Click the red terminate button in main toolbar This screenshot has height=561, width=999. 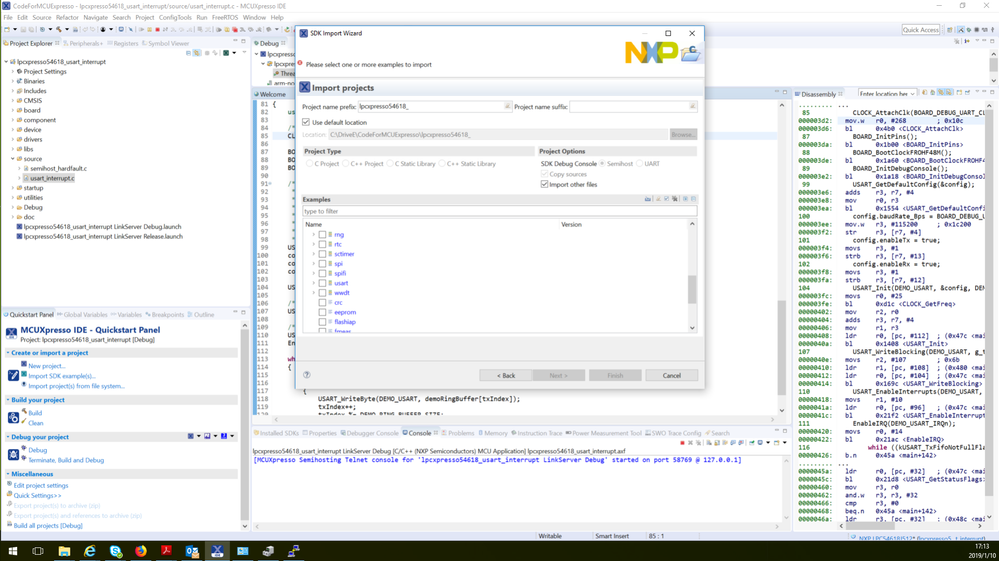157,29
